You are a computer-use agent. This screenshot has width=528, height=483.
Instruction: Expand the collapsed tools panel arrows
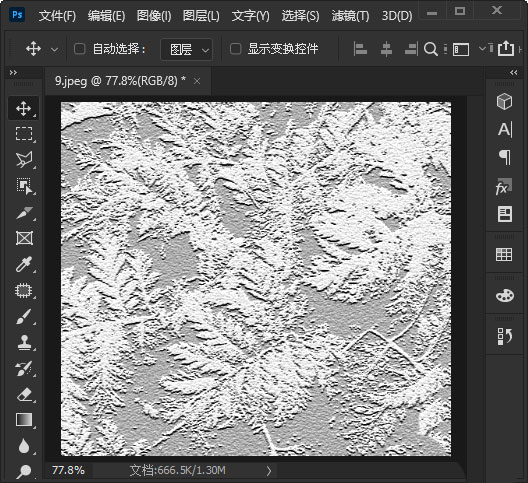coord(13,72)
